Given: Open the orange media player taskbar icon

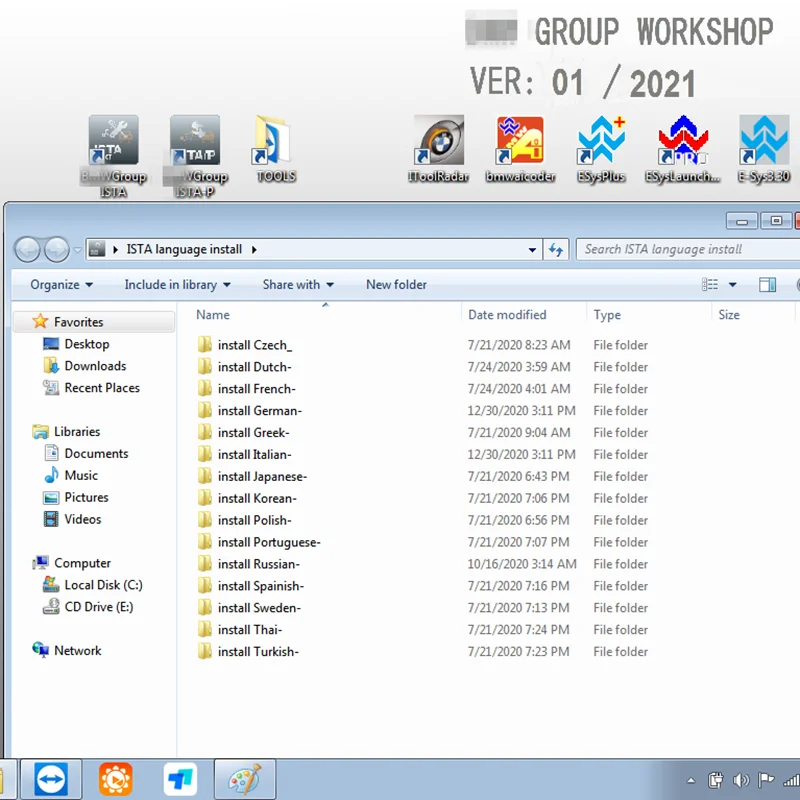Looking at the screenshot, I should coord(116,779).
